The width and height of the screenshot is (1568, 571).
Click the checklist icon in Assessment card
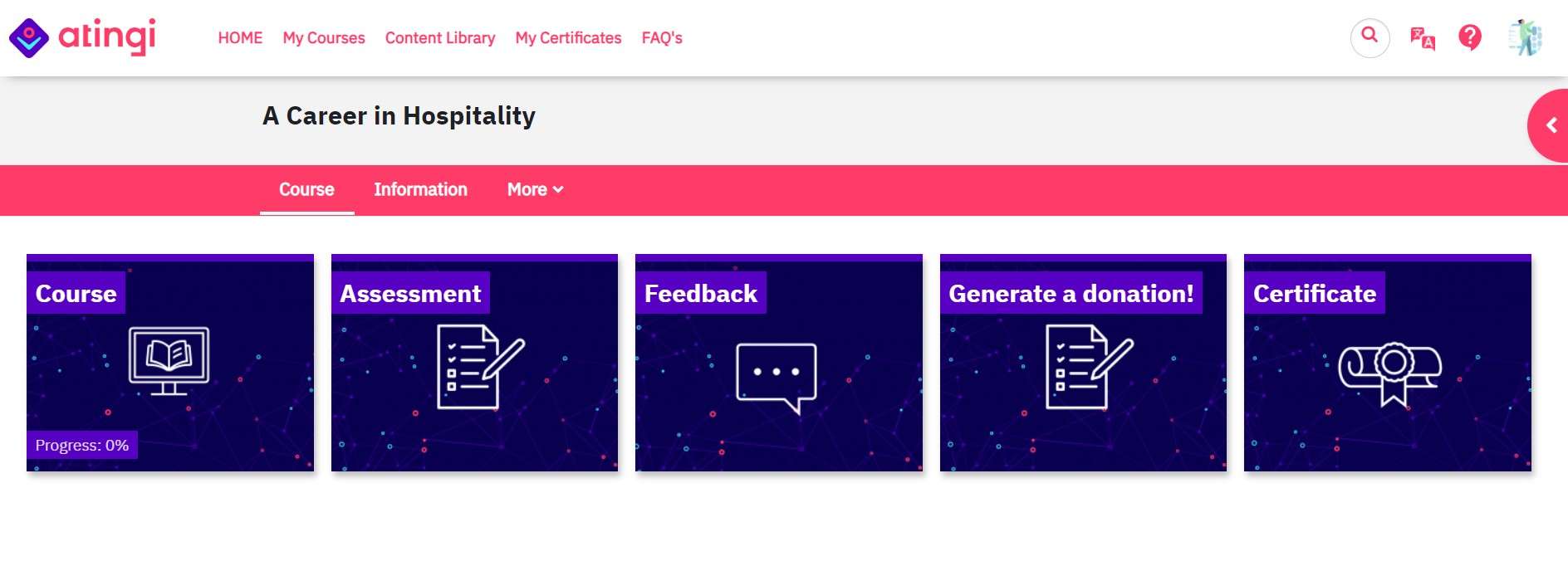481,366
